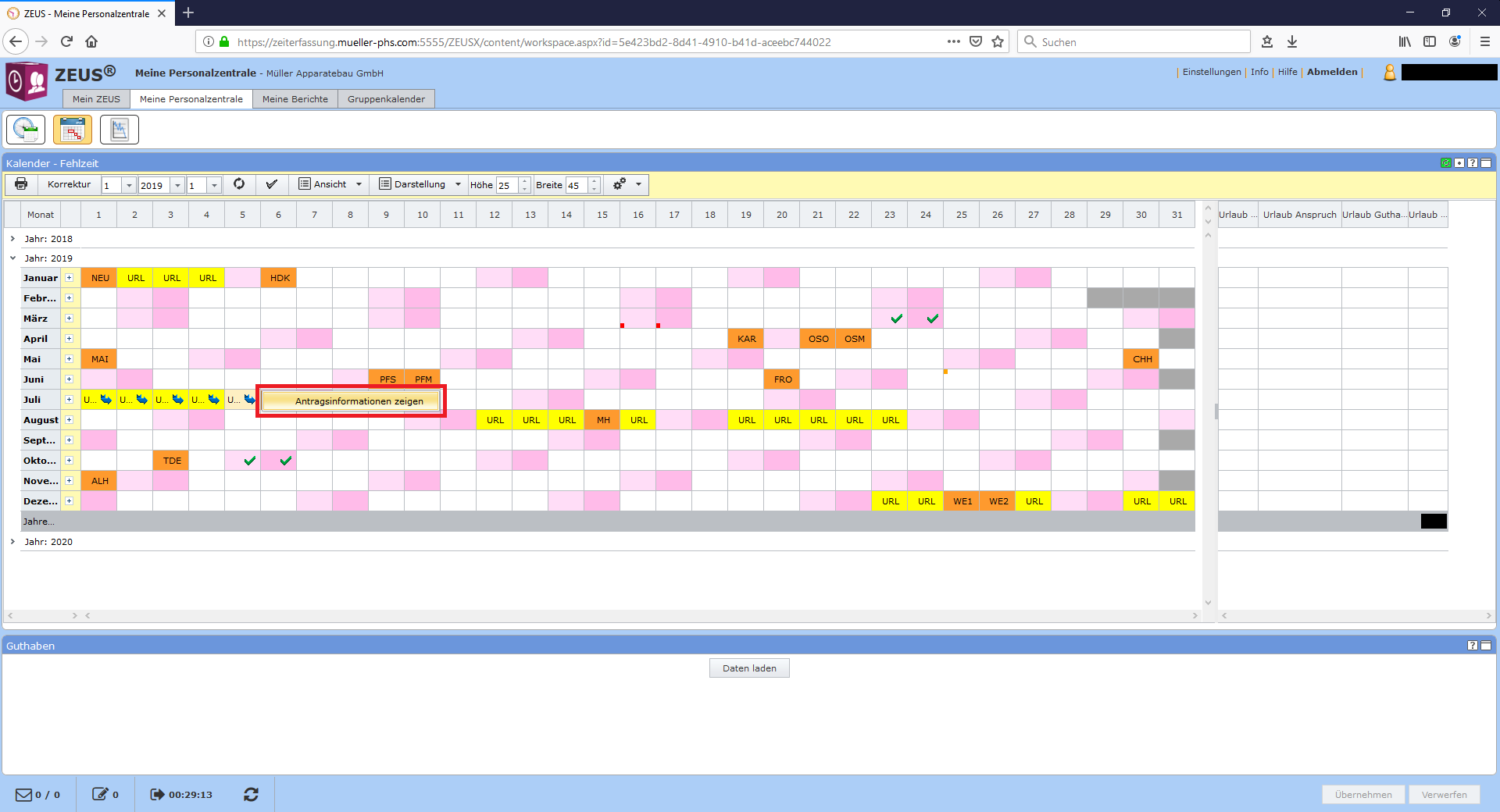Open the Darstellung dropdown

420,184
